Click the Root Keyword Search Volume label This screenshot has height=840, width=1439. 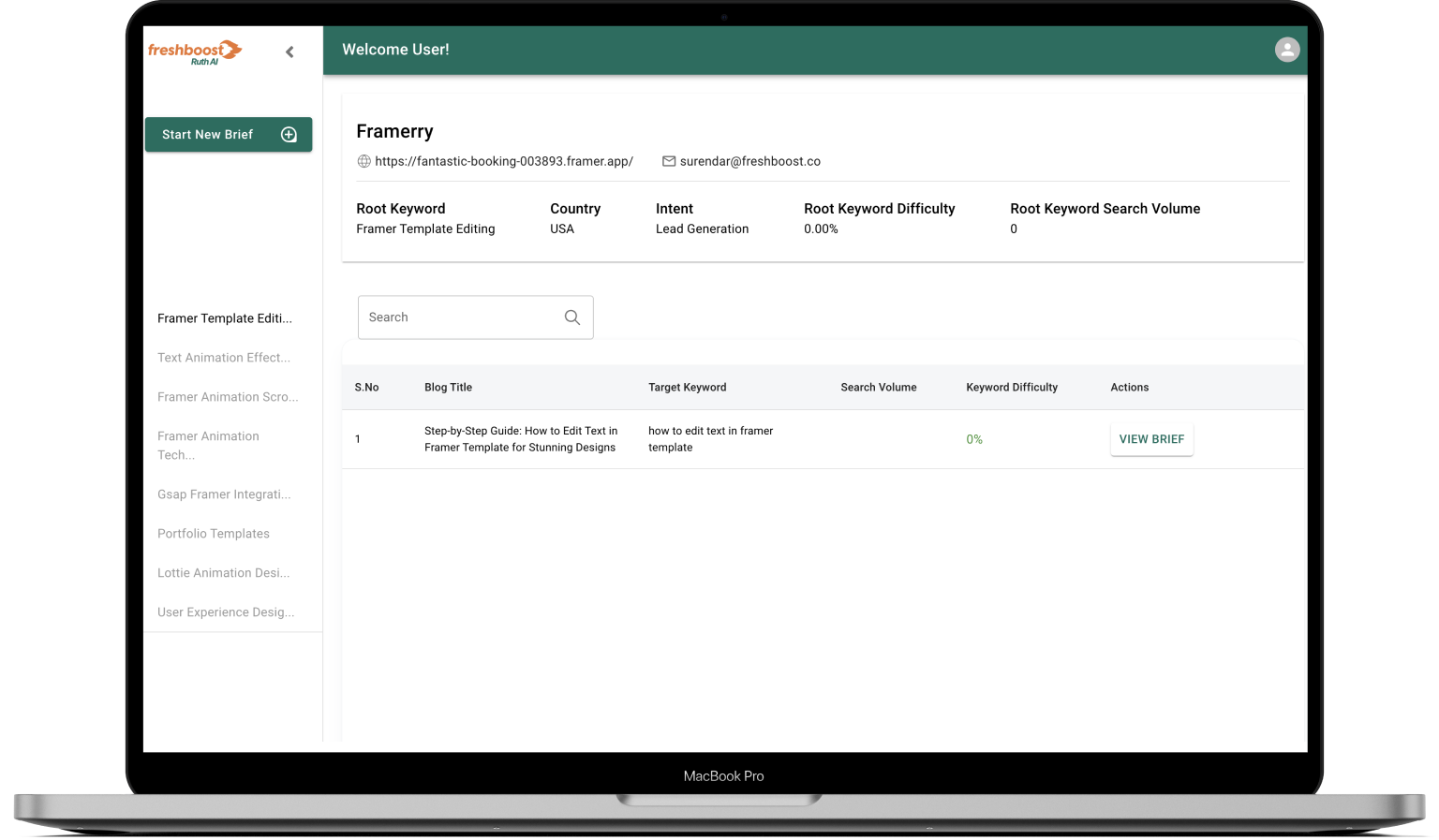(1105, 209)
